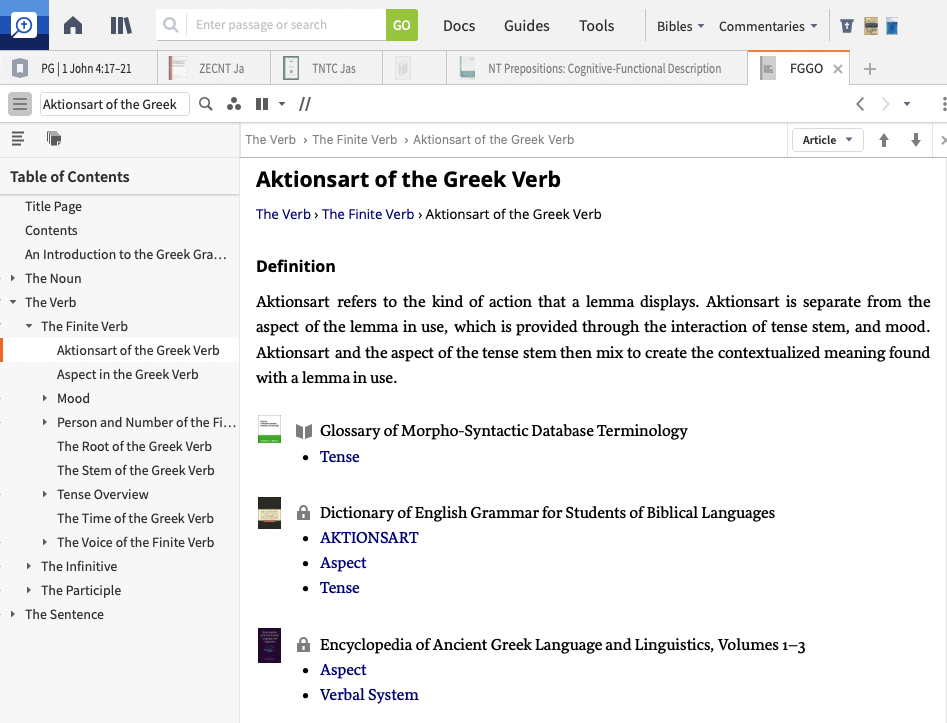Click Dictionary of English Grammar book cover
Viewport: 947px width, 723px height.
(x=269, y=513)
